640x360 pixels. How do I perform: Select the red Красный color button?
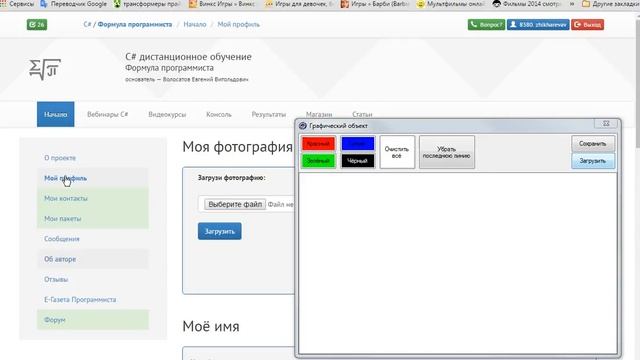click(x=318, y=144)
